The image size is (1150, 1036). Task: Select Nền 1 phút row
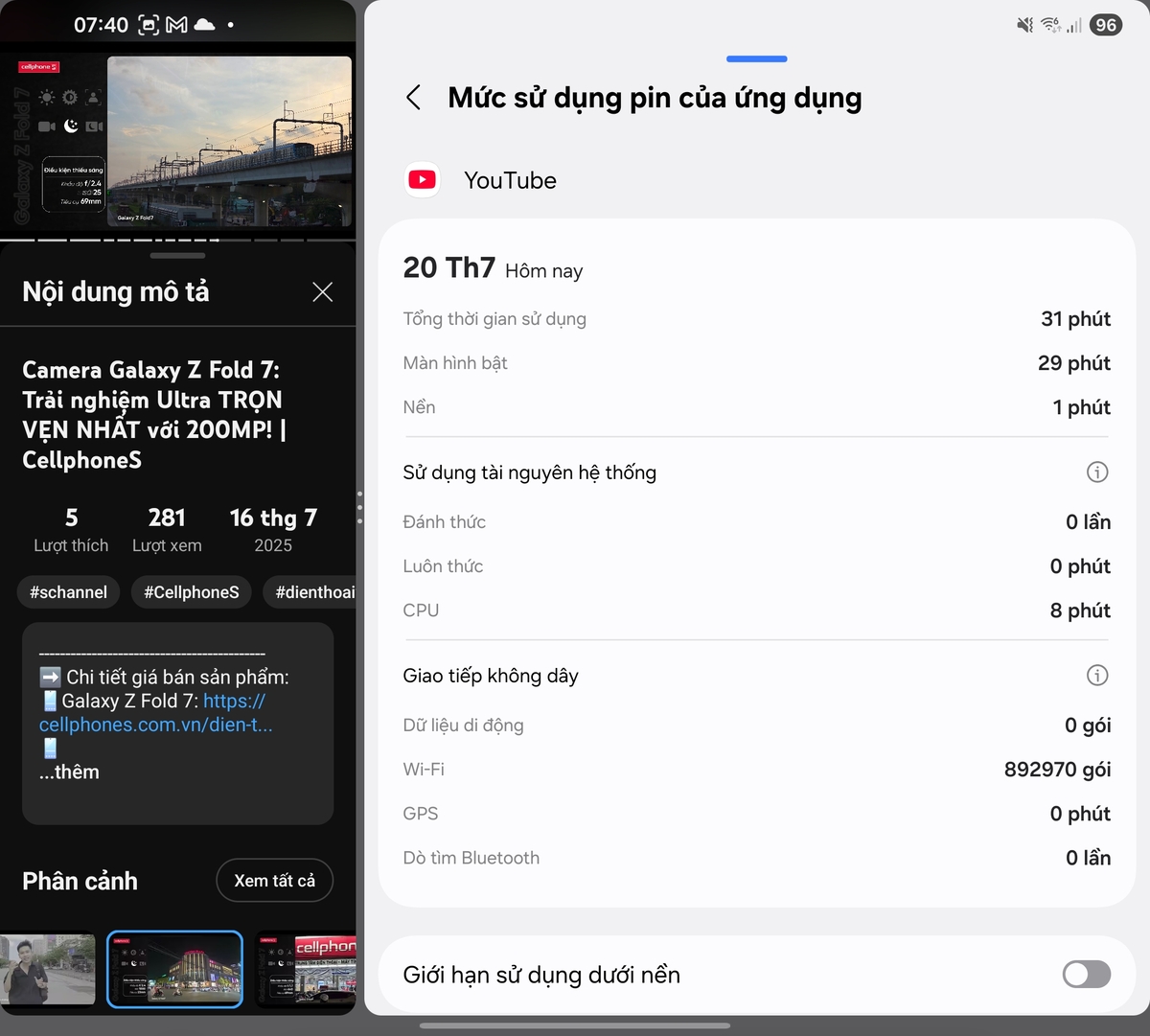tap(756, 407)
